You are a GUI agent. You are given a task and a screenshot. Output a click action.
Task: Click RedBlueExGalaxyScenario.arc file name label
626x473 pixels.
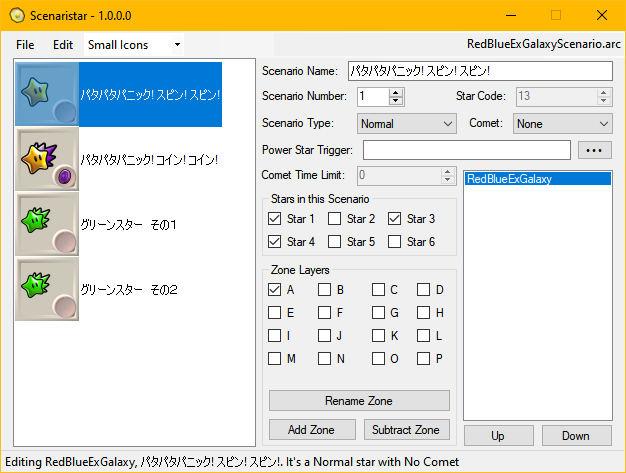(x=544, y=44)
